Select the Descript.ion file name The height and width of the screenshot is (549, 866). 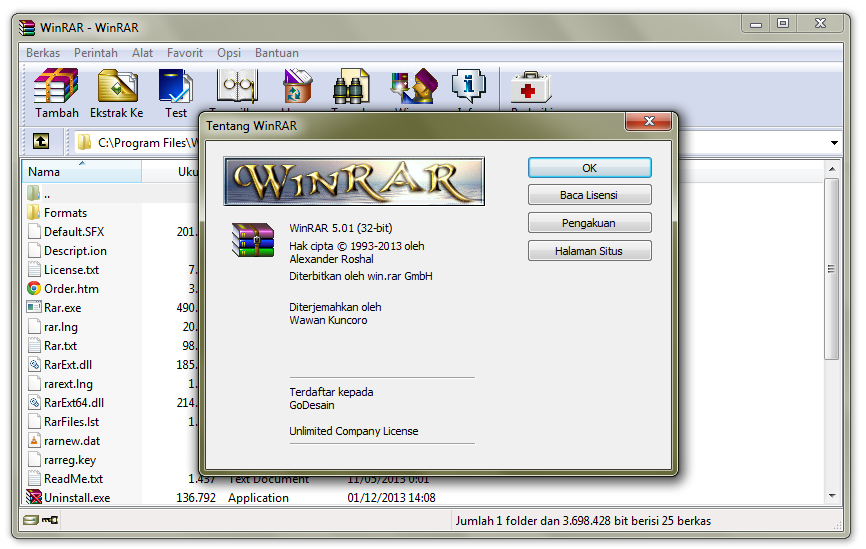point(76,251)
